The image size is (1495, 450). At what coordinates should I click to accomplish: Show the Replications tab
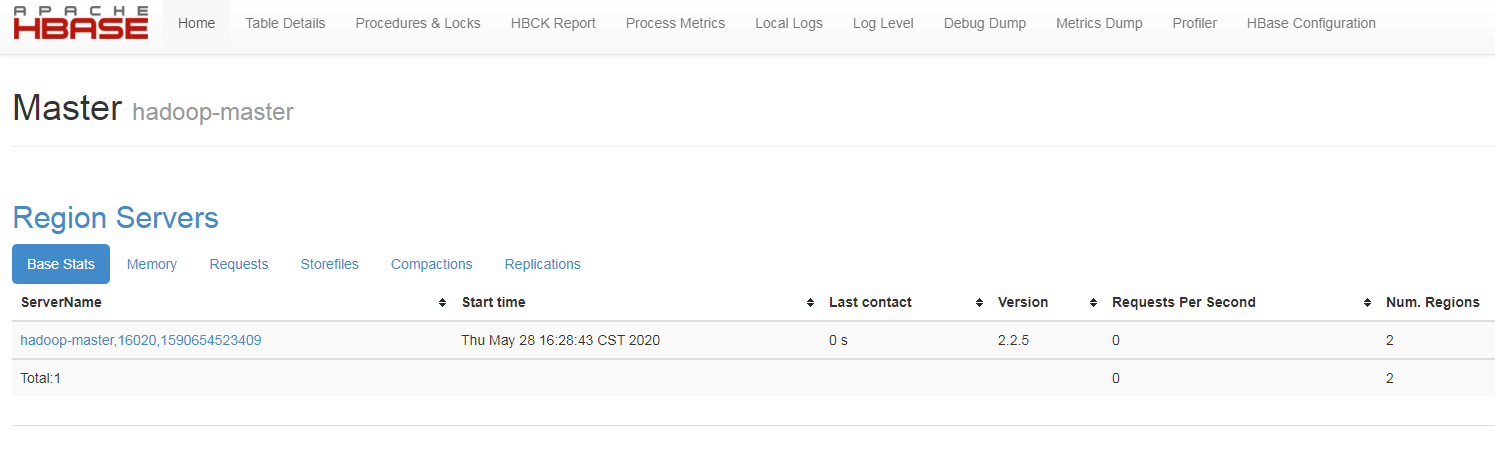(543, 264)
